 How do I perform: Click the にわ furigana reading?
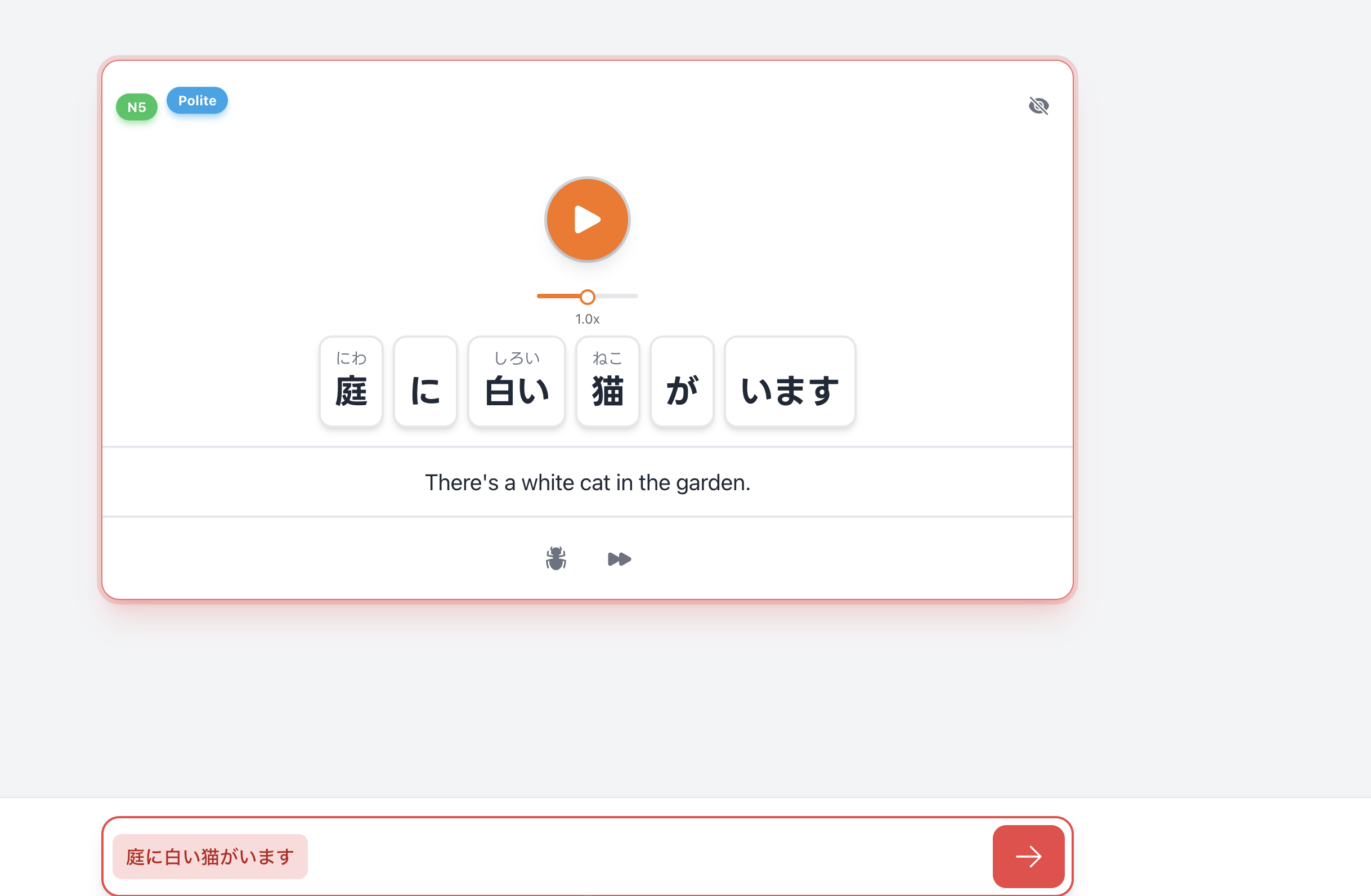pos(351,359)
